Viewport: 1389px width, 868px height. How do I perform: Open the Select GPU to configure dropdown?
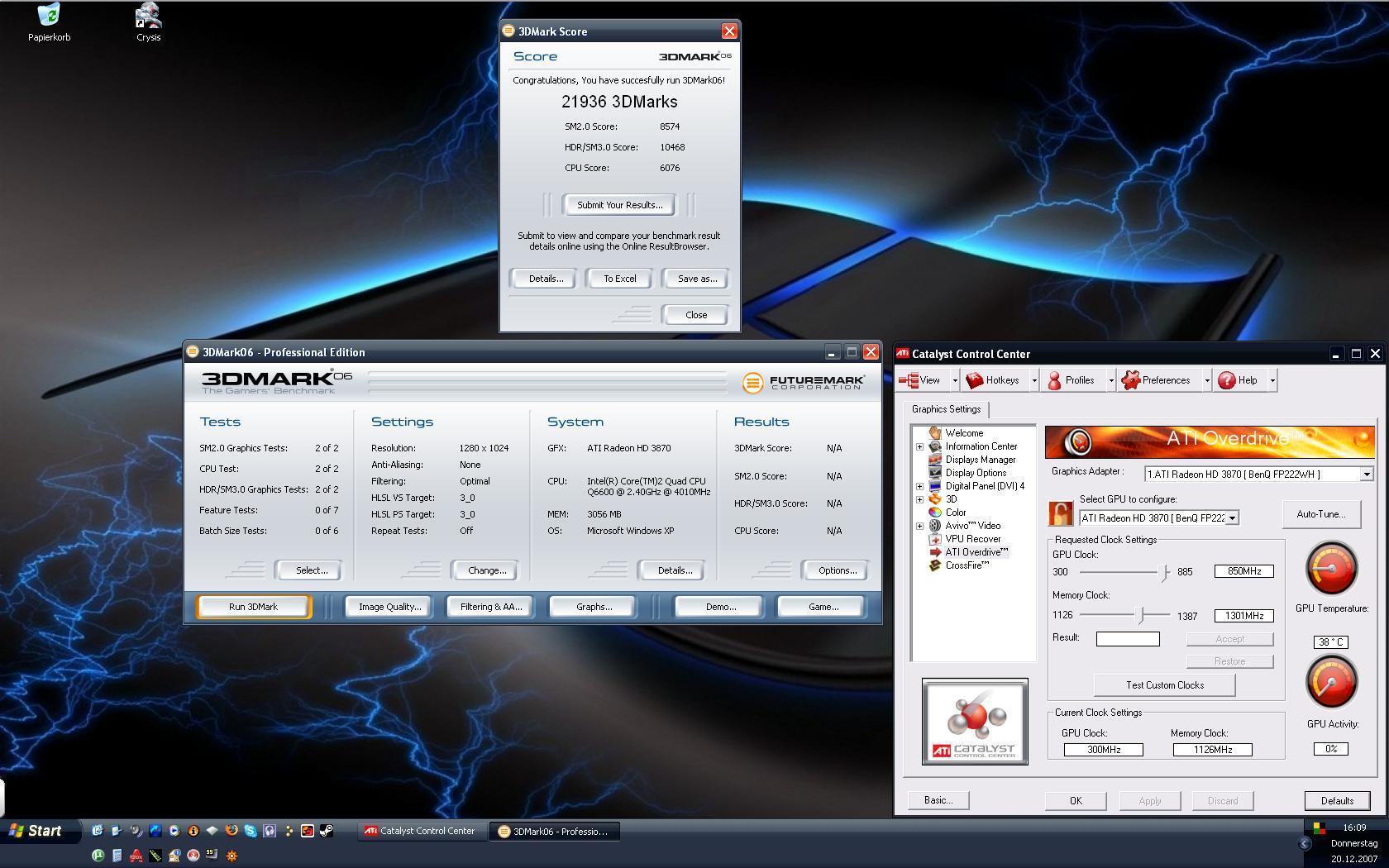tap(1232, 518)
